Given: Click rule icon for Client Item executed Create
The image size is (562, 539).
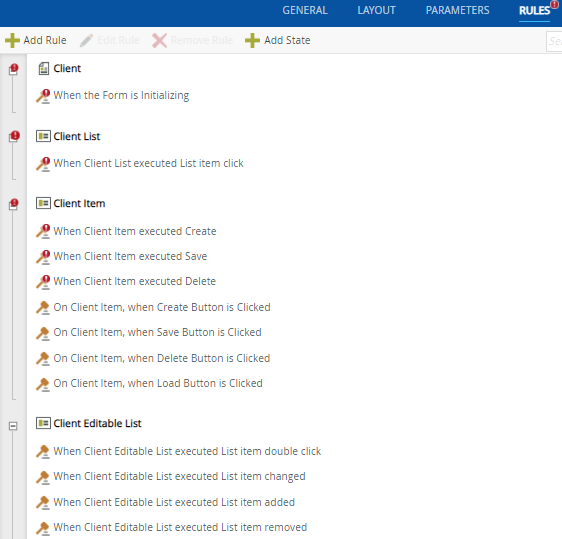Looking at the screenshot, I should coord(43,232).
